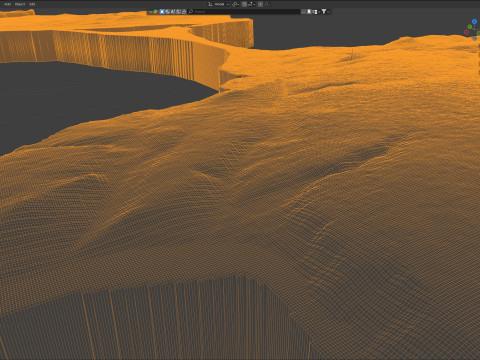Click the magnifier search icon
The width and height of the screenshot is (480, 360).
tap(191, 12)
